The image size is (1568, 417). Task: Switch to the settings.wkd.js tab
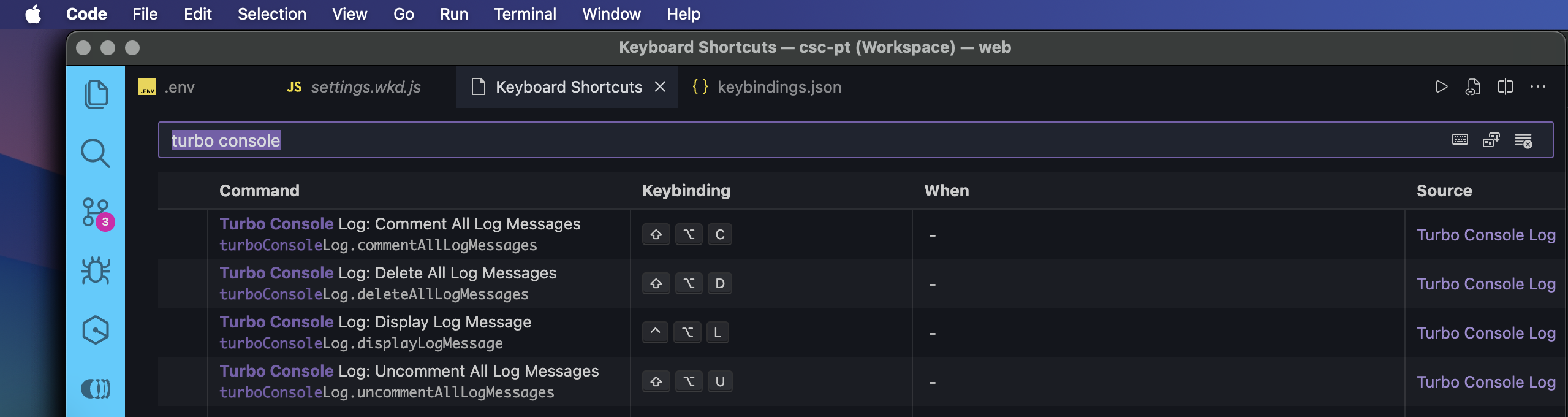(354, 87)
